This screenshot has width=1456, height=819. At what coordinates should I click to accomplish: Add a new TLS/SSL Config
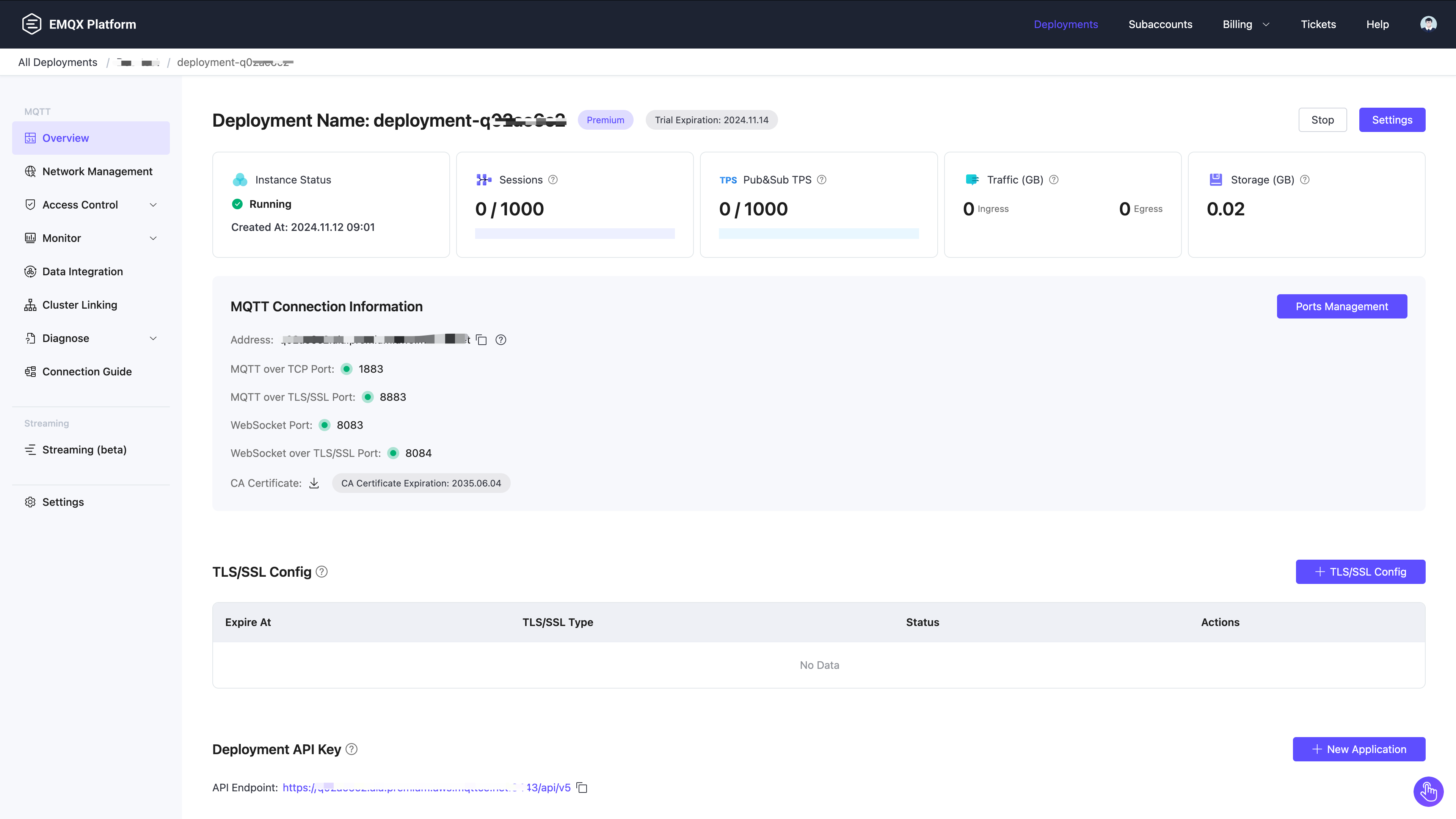[1360, 571]
